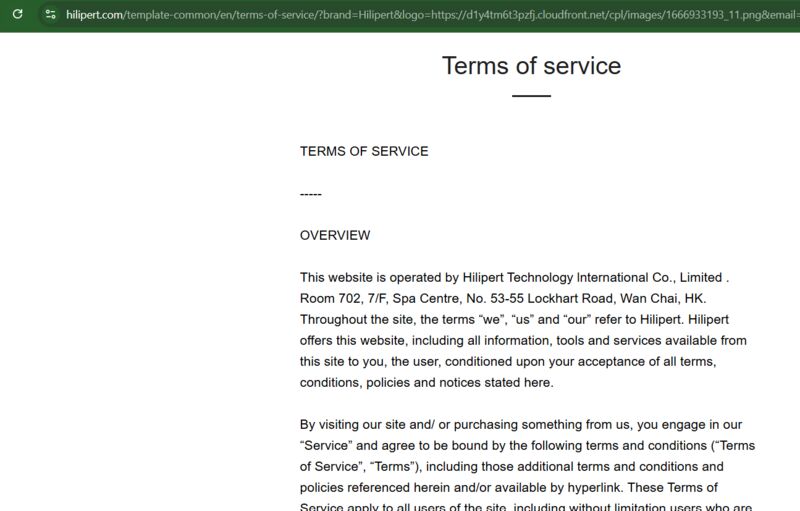
Task: Click the line "conditions, policies and notices stated here."
Action: [x=427, y=382]
